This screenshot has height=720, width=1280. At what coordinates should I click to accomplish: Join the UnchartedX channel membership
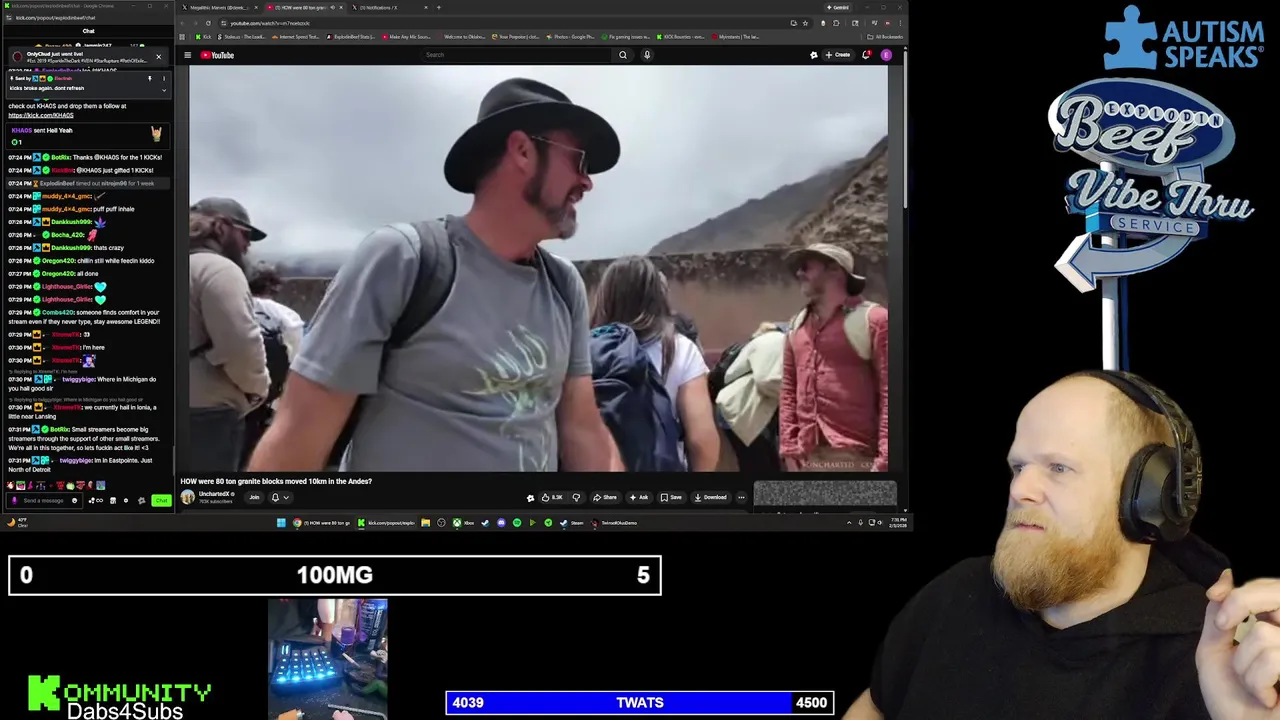point(254,497)
